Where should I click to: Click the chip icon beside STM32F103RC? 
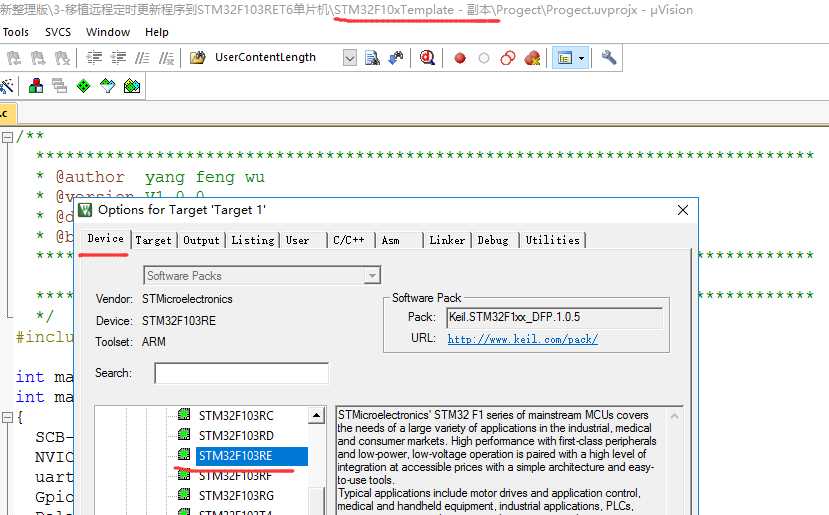(184, 414)
